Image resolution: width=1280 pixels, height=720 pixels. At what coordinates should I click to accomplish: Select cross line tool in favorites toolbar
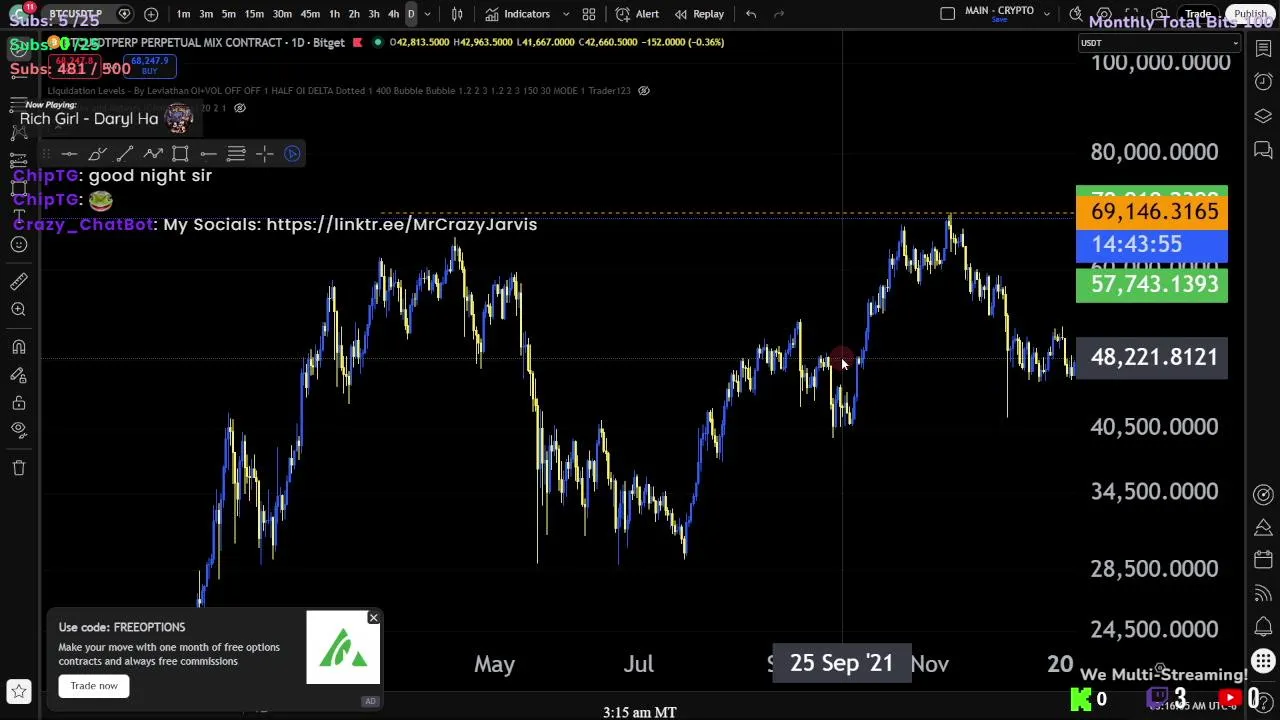pyautogui.click(x=264, y=153)
